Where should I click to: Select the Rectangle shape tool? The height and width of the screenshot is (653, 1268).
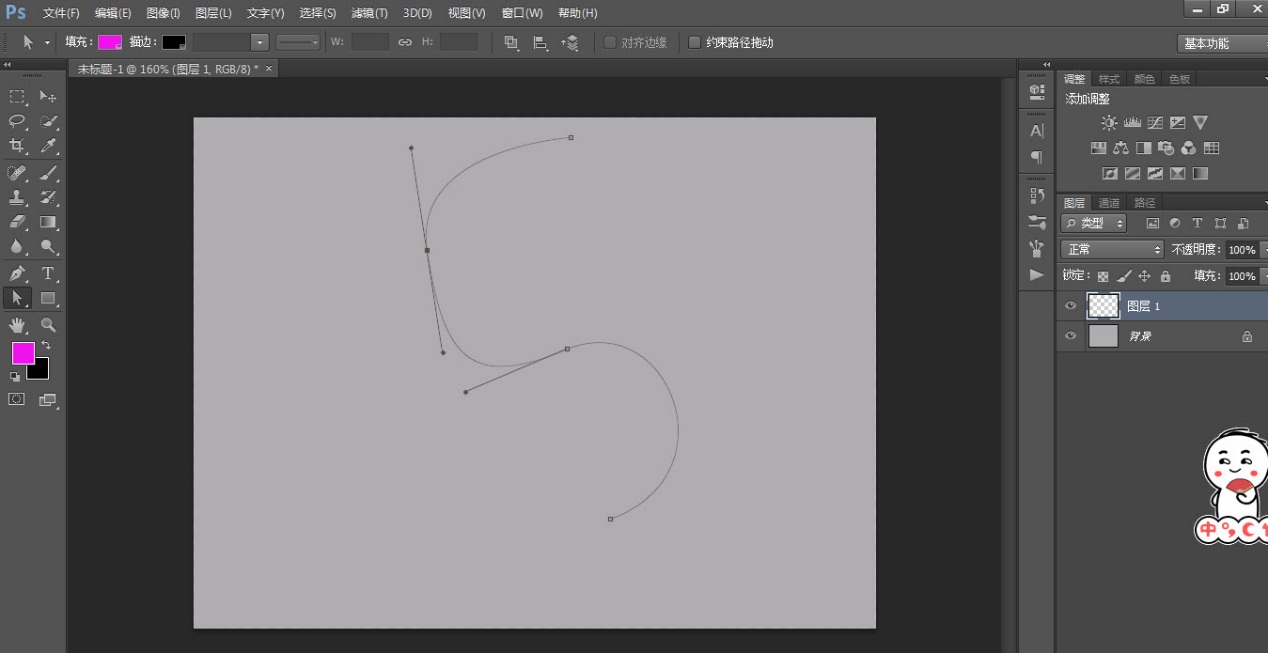point(47,298)
